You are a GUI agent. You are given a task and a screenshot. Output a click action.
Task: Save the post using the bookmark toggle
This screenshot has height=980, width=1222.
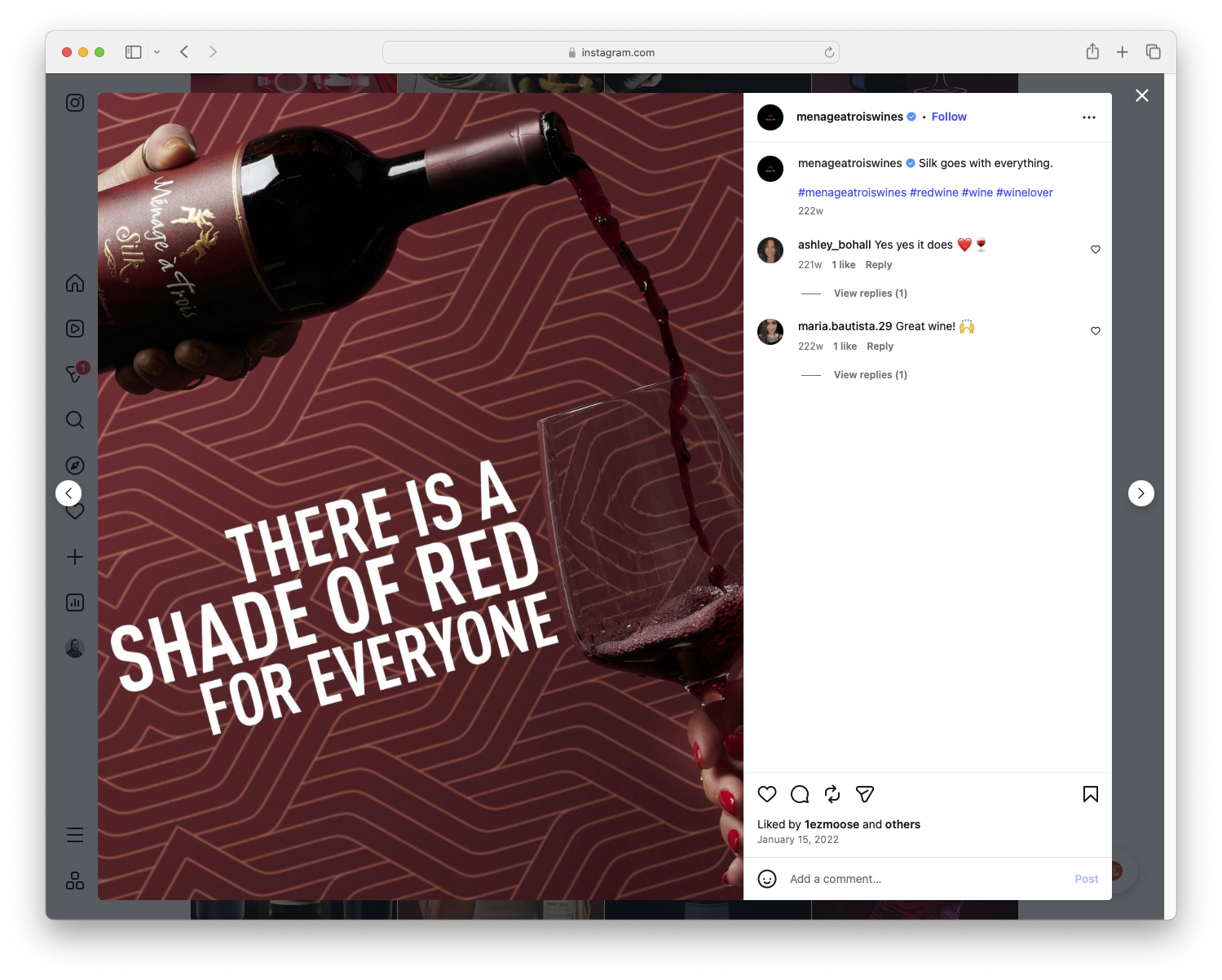[x=1090, y=794]
